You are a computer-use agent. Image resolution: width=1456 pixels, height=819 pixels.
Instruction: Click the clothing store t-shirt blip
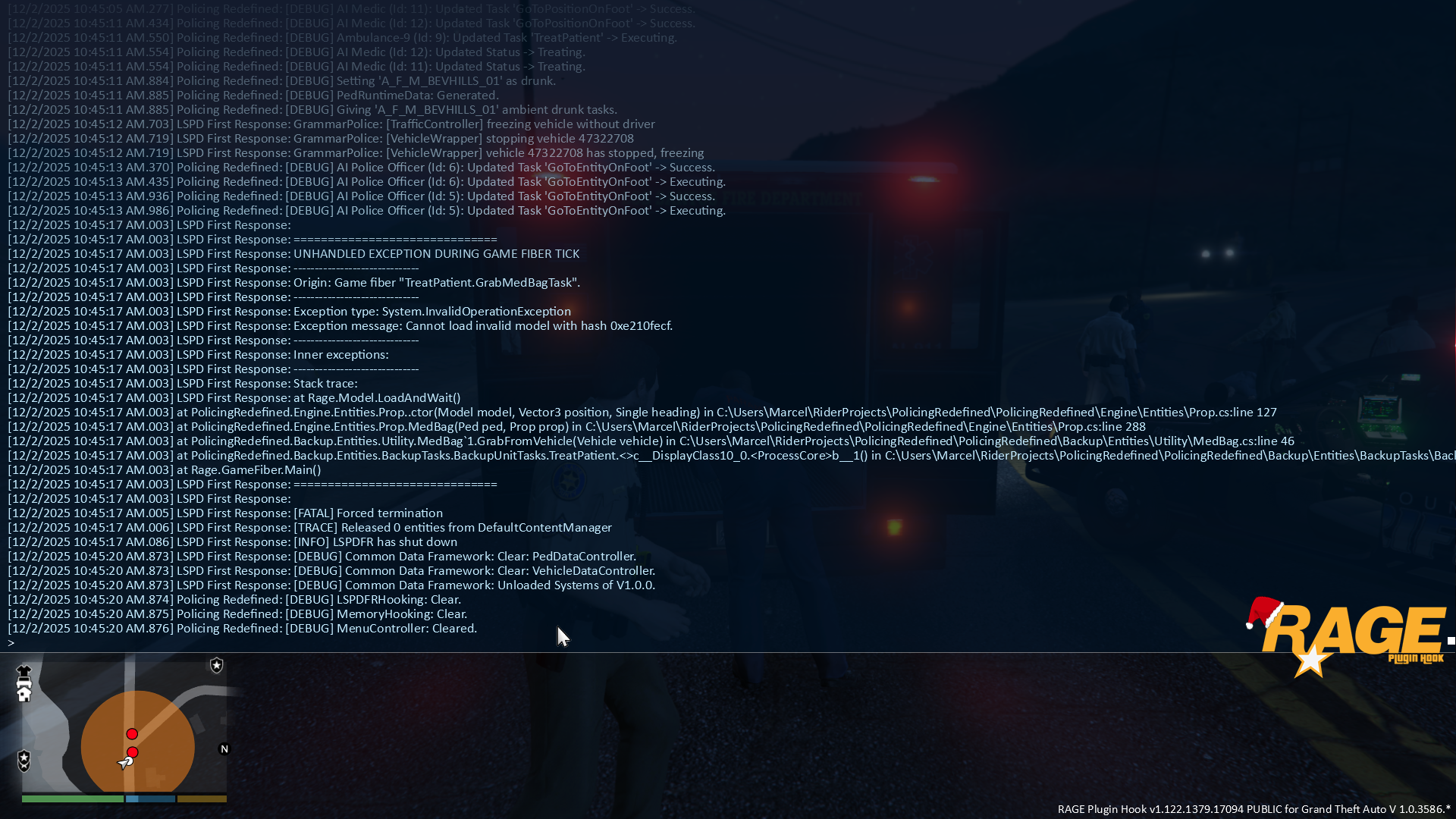[24, 670]
